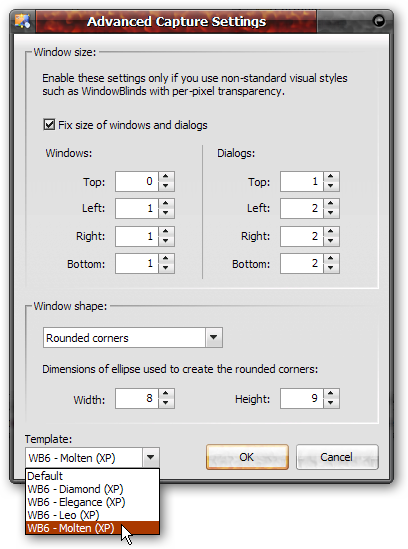Viewport: 408px width, 549px height.
Task: Click the Cancel button
Action: (x=337, y=457)
